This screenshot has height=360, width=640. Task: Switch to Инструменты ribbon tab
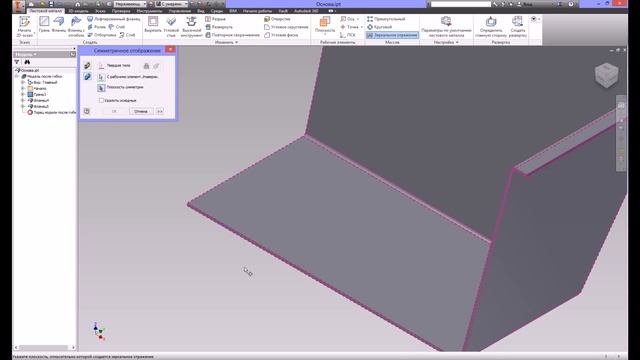[x=149, y=11]
